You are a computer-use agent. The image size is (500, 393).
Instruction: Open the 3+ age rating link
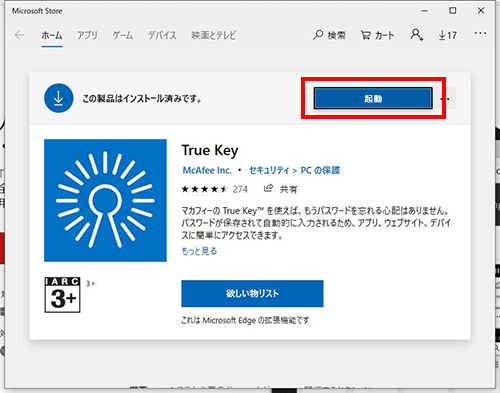point(90,284)
